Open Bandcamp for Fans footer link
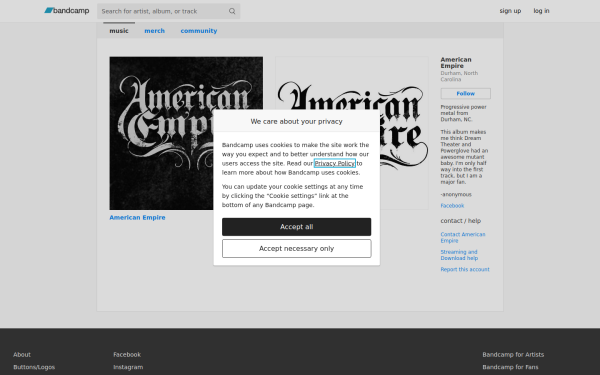 [510, 367]
